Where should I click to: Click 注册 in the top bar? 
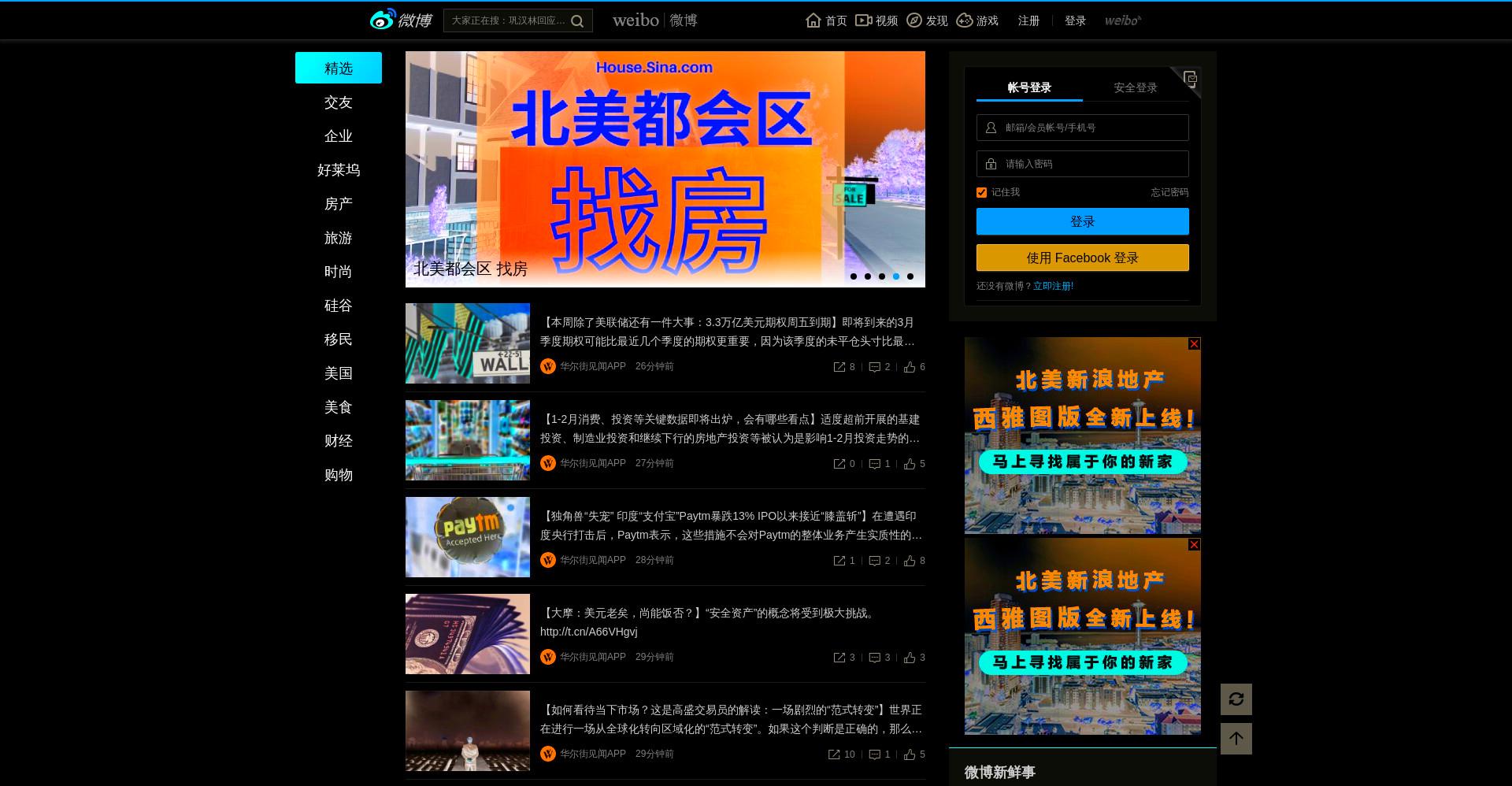click(x=1028, y=20)
